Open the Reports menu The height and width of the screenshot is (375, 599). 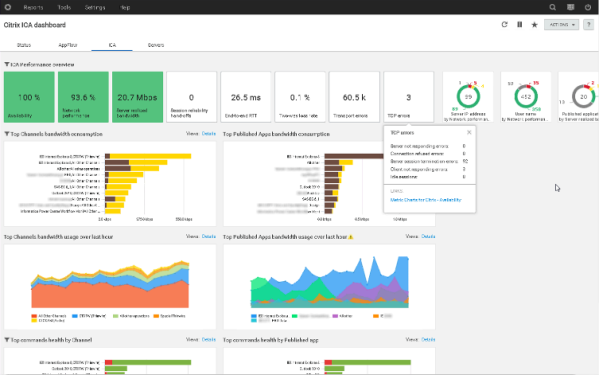coord(33,7)
